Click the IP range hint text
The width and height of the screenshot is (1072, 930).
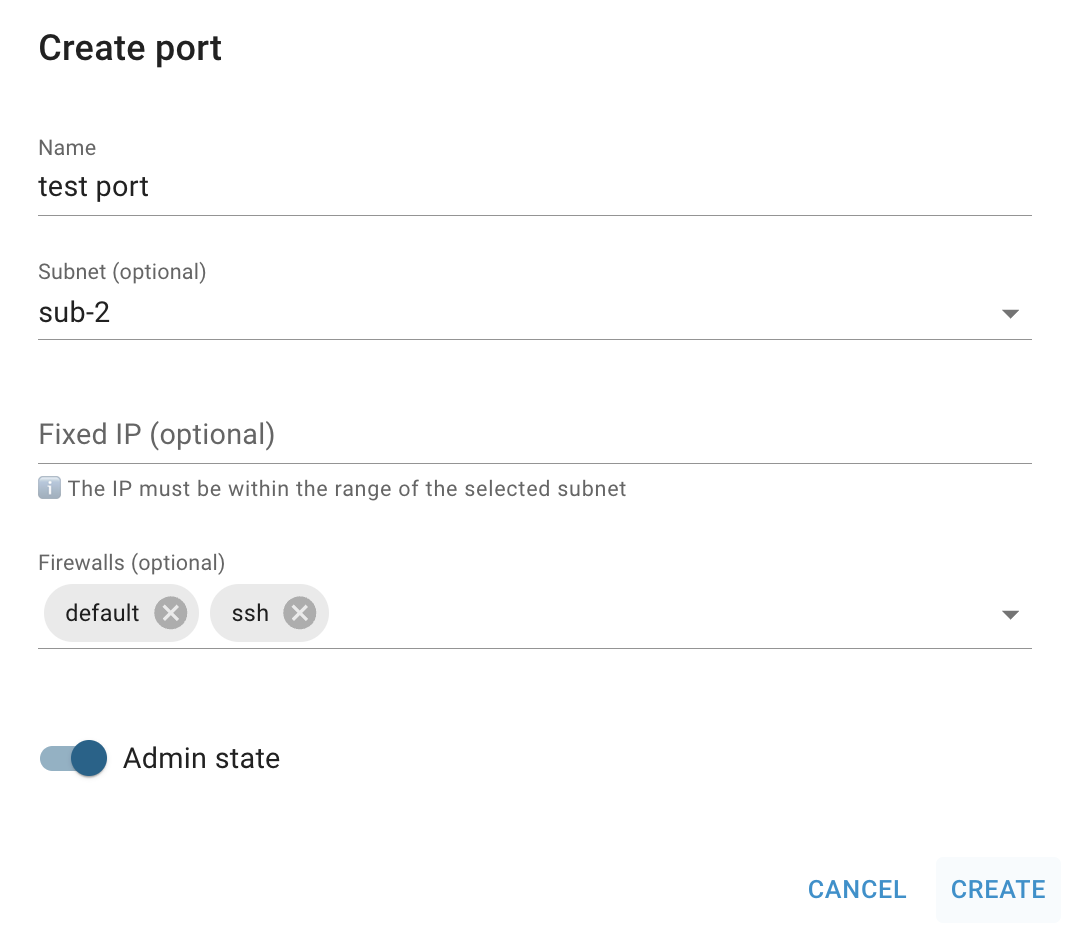[347, 489]
